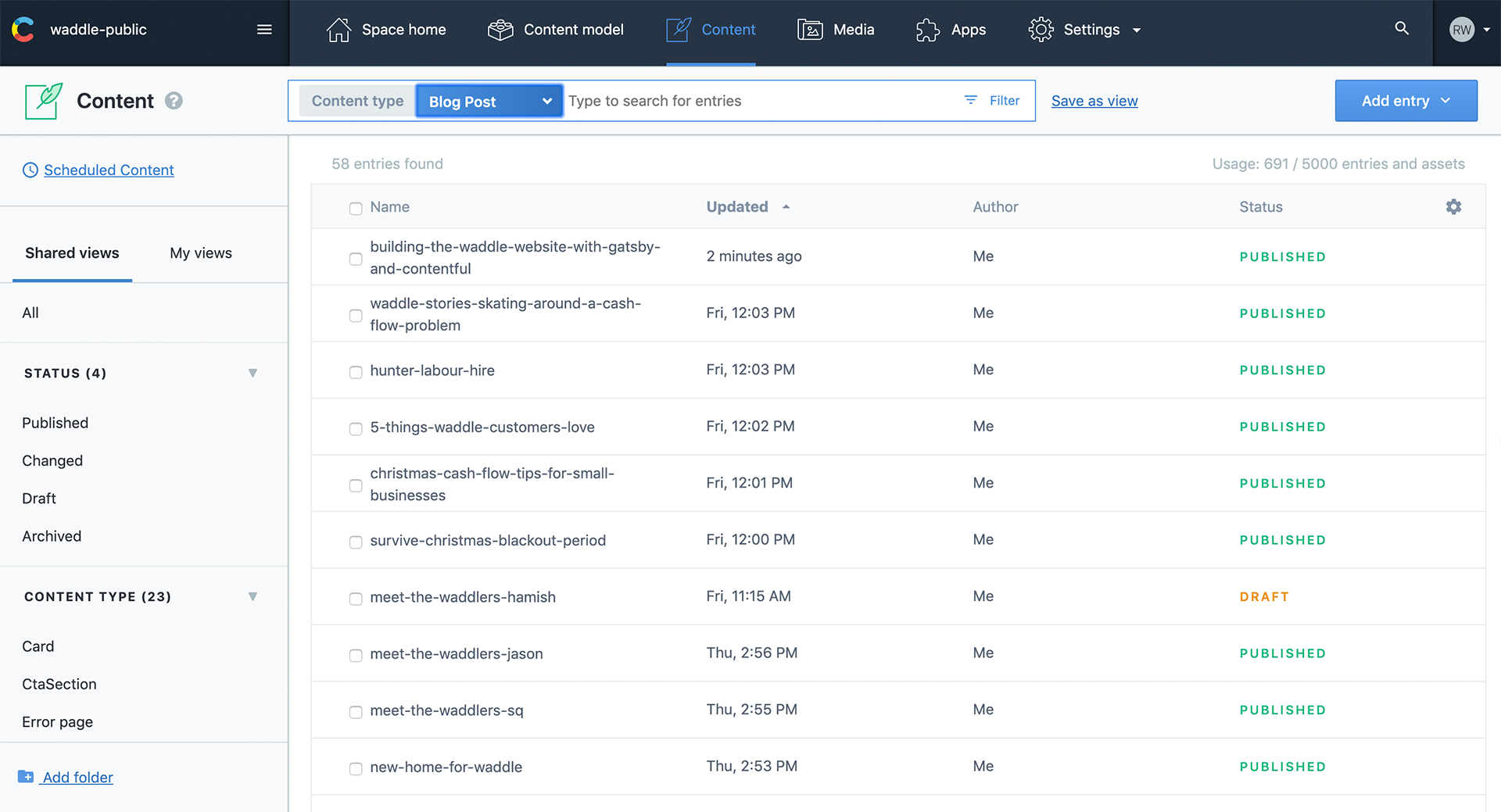Viewport: 1501px width, 812px height.
Task: Check the waddle-stories-skating entry checkbox
Action: click(356, 315)
